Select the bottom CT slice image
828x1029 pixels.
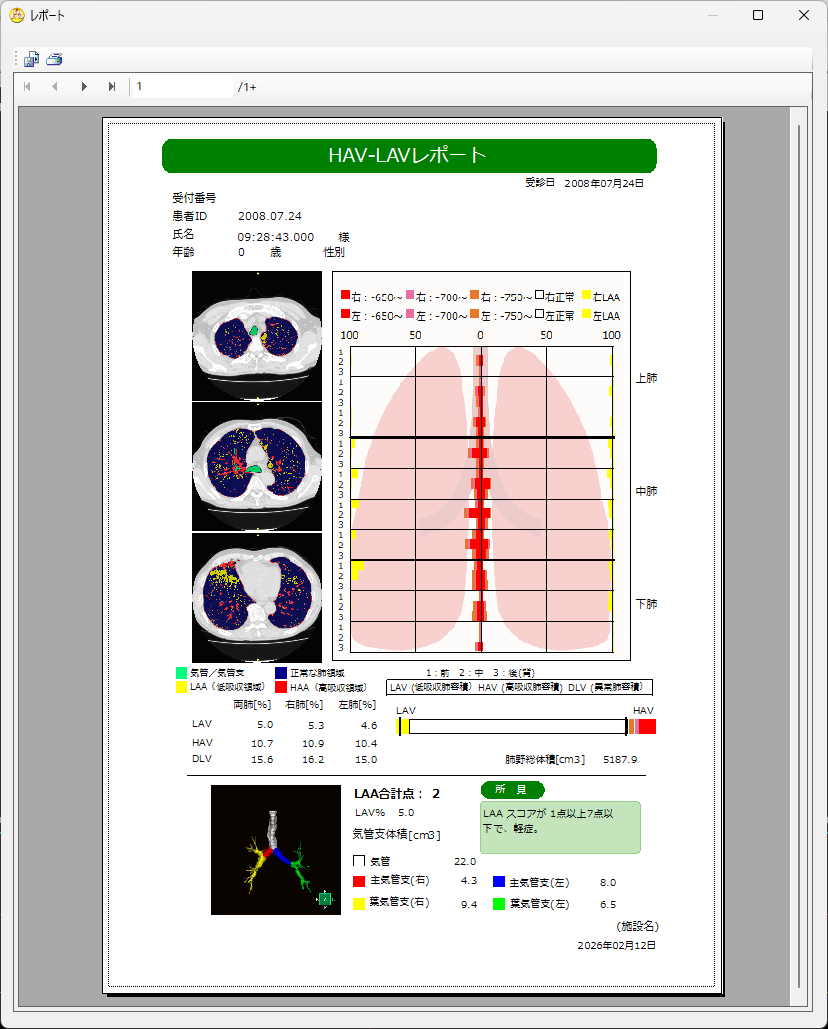(x=257, y=597)
